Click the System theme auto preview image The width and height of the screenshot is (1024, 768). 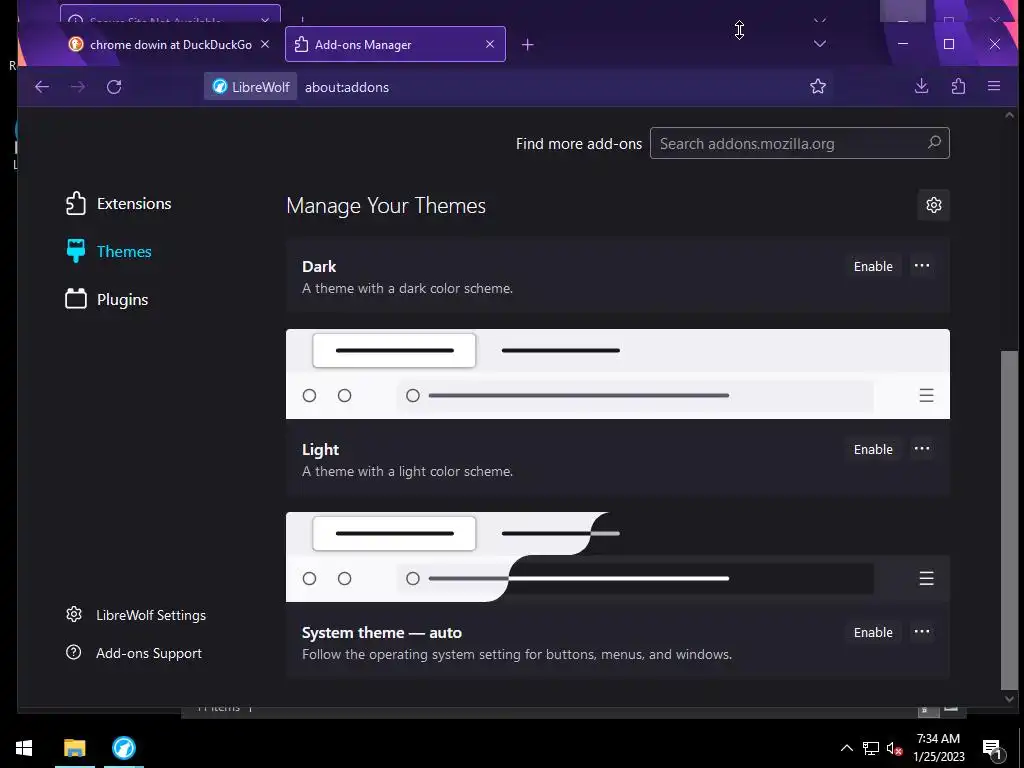click(x=618, y=557)
